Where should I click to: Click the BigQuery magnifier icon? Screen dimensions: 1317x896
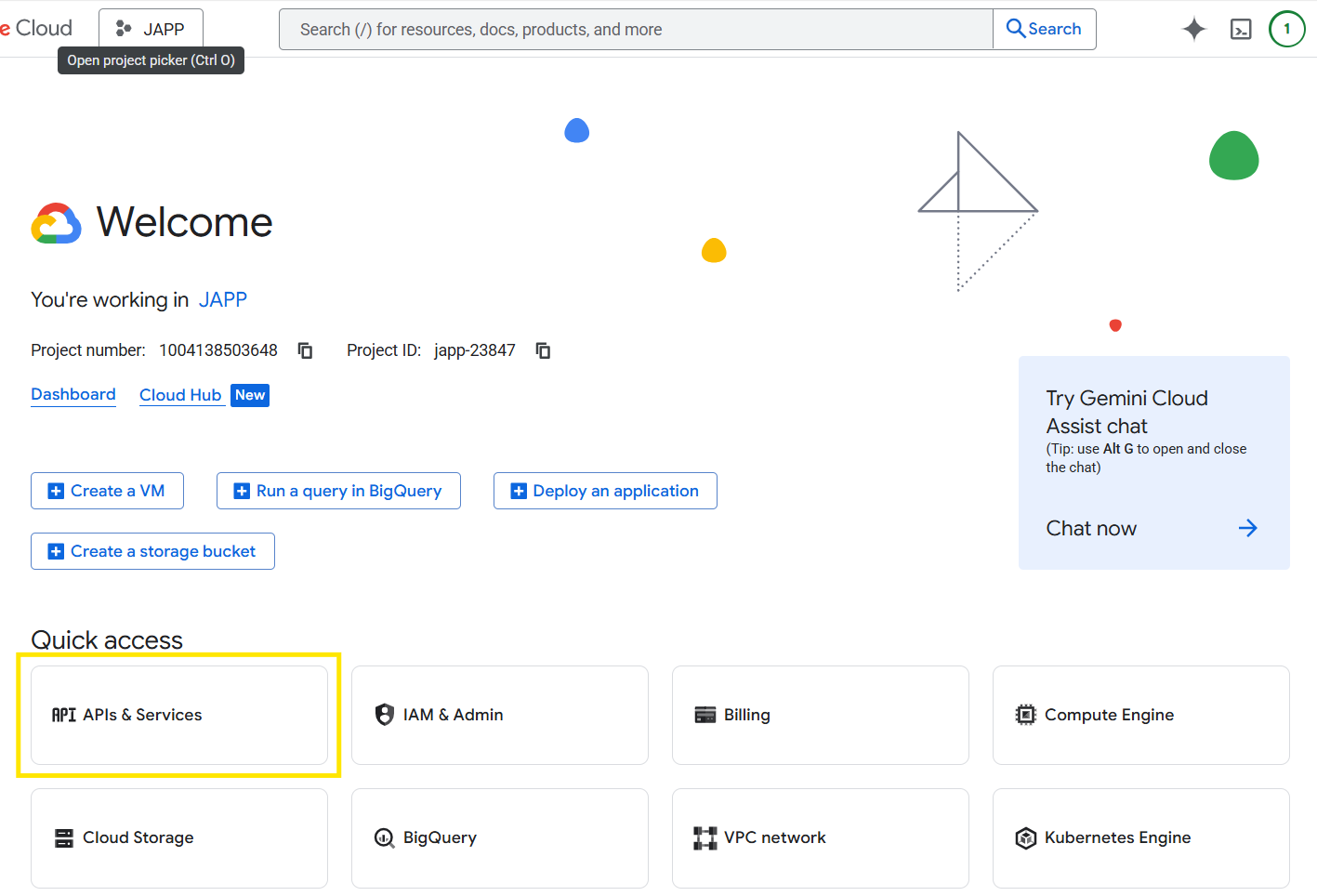384,838
